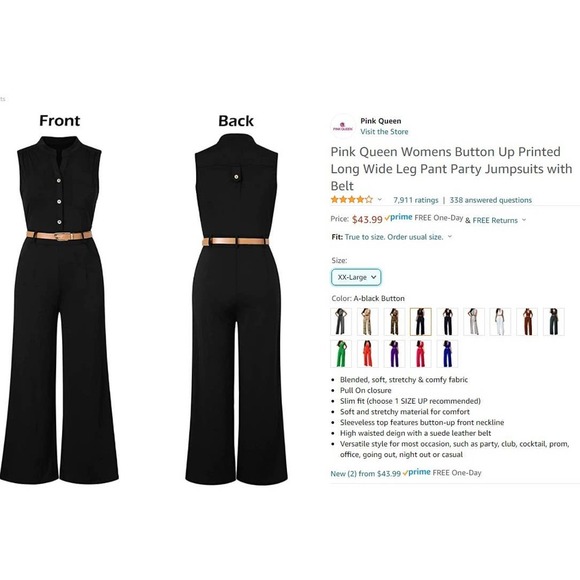Screen dimensions: 580x580
Task: Open the XX-Large size dropdown
Action: coord(356,277)
